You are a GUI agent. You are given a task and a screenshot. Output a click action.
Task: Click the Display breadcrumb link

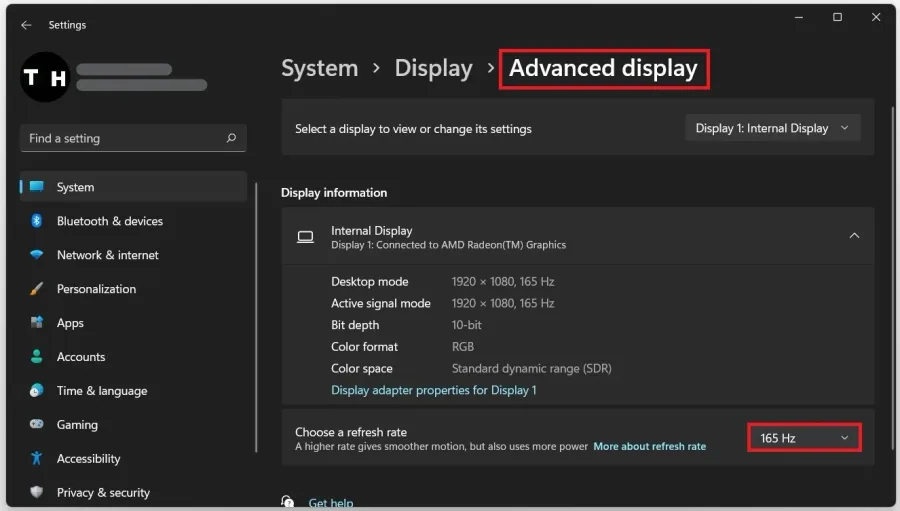pos(433,68)
